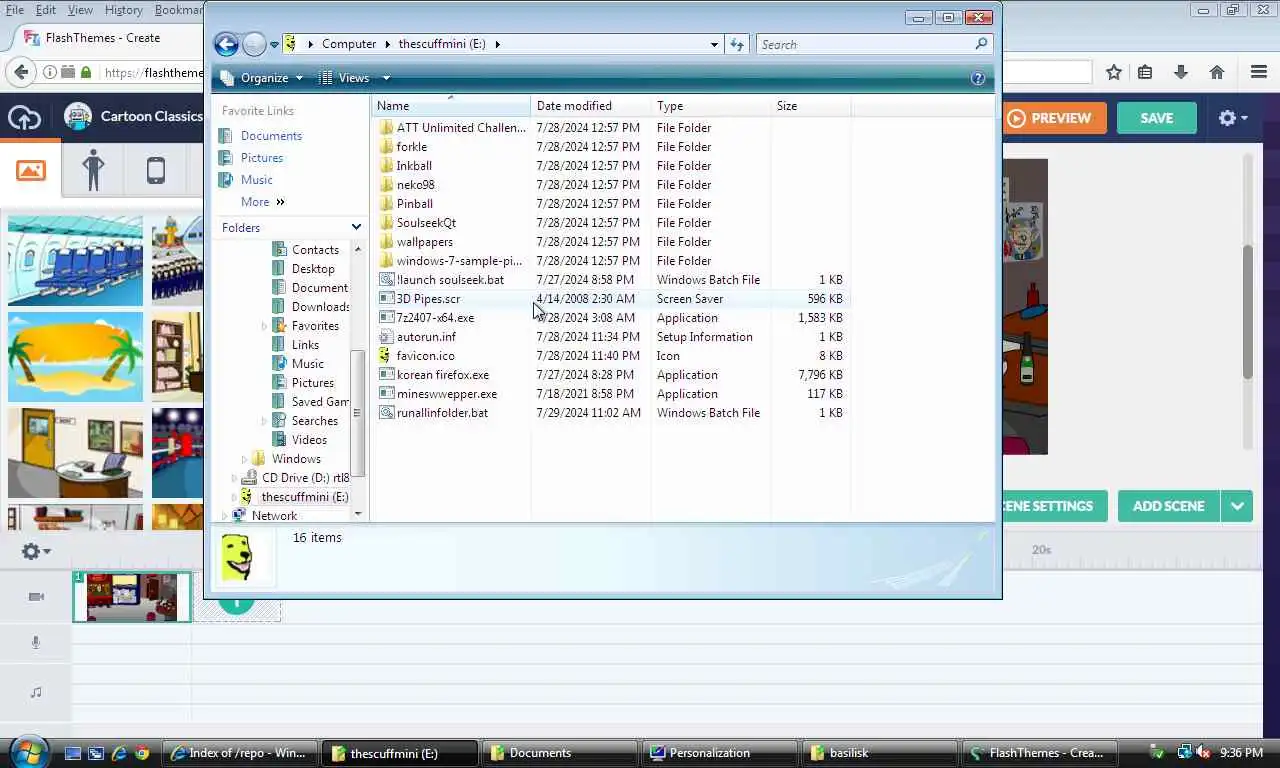Launch Chrome from quick launch
The width and height of the screenshot is (1280, 768).
(142, 753)
